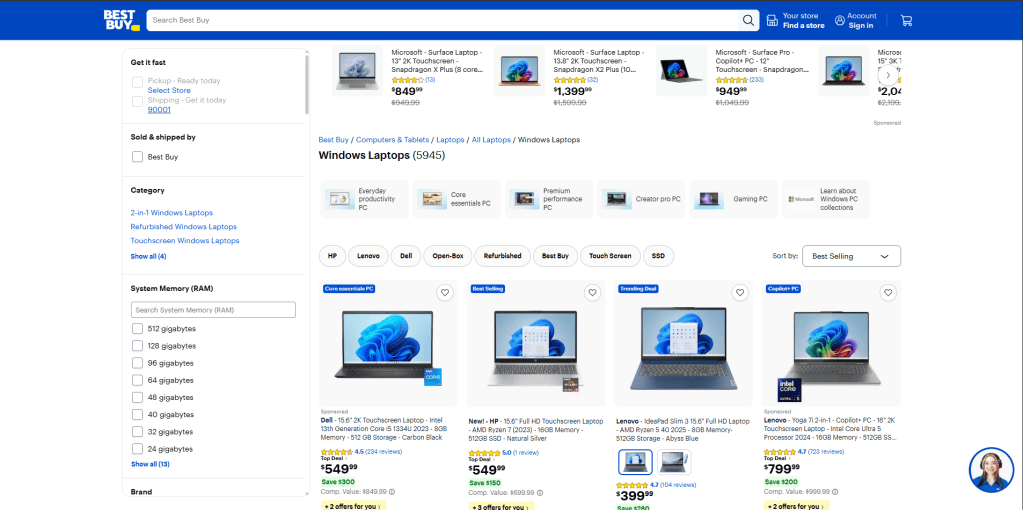Check 48 gigabytes RAM filter
1023x510 pixels.
click(x=137, y=397)
